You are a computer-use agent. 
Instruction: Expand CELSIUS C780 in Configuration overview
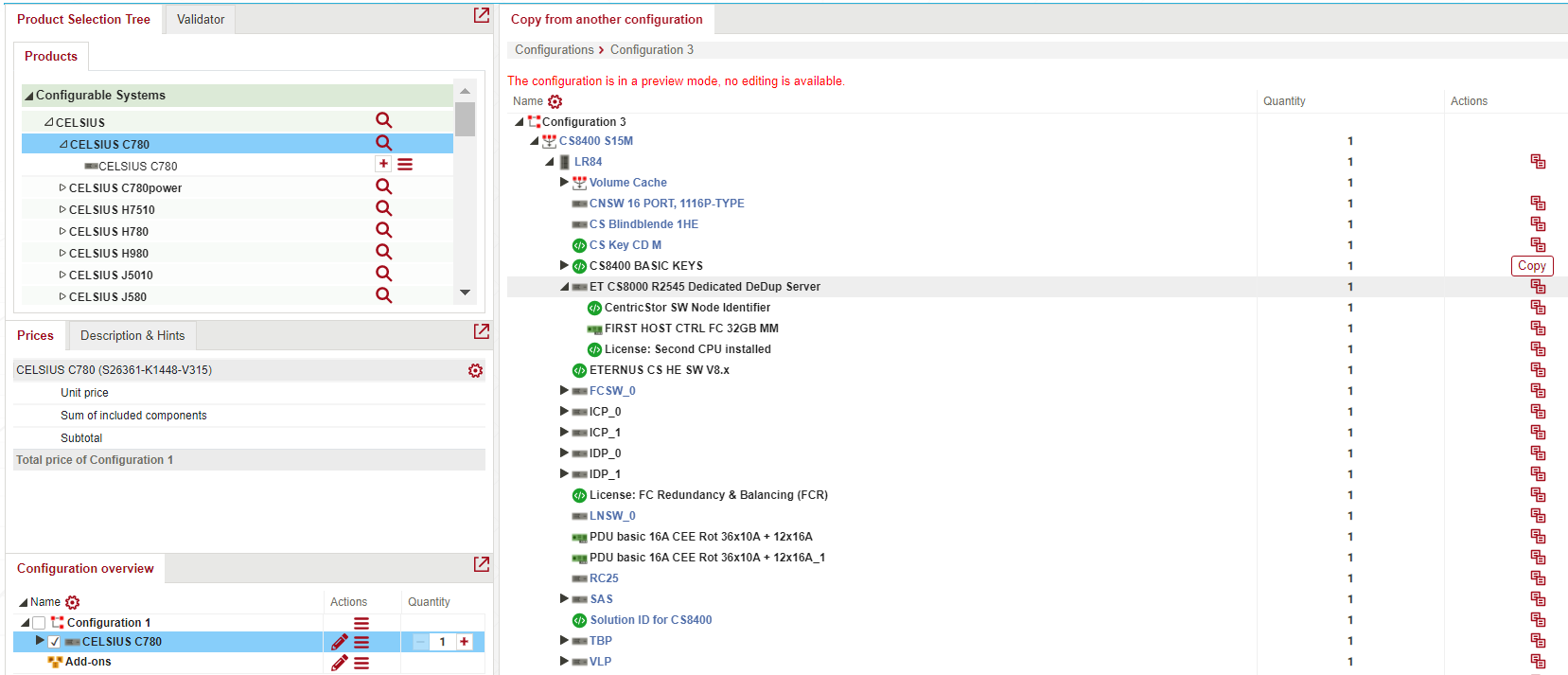[40, 641]
